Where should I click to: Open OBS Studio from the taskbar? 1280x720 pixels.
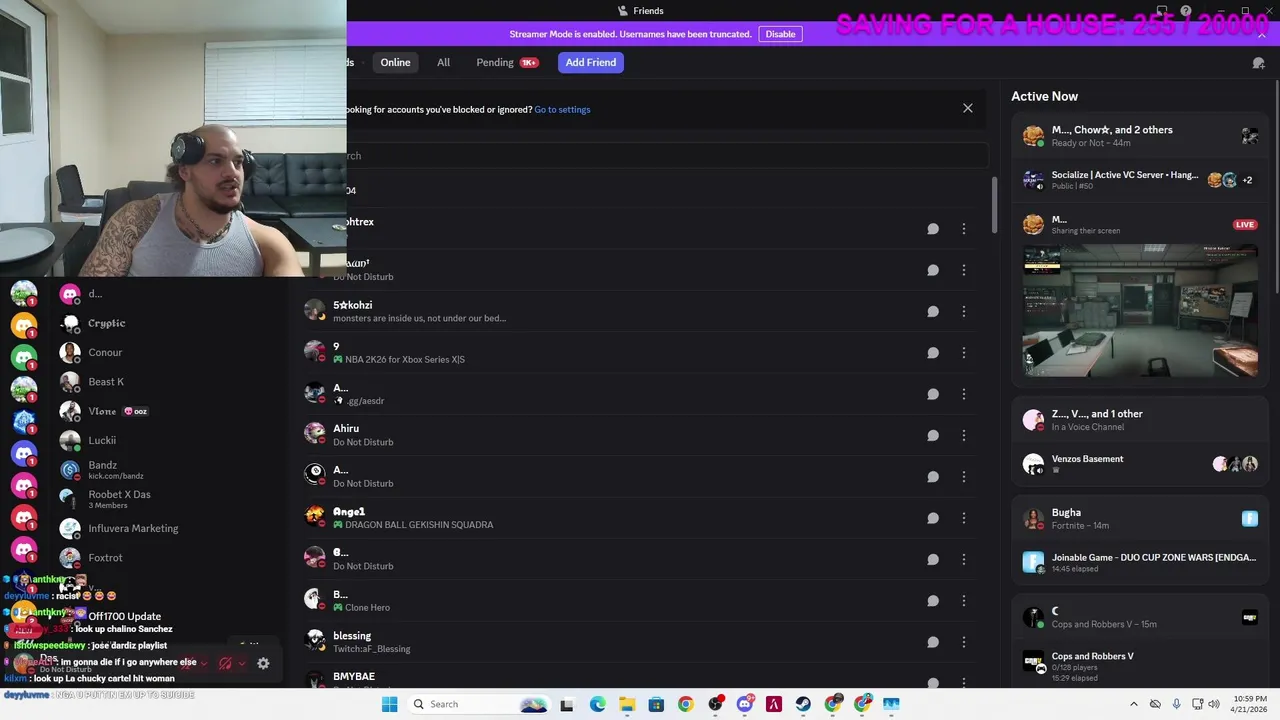tap(715, 704)
